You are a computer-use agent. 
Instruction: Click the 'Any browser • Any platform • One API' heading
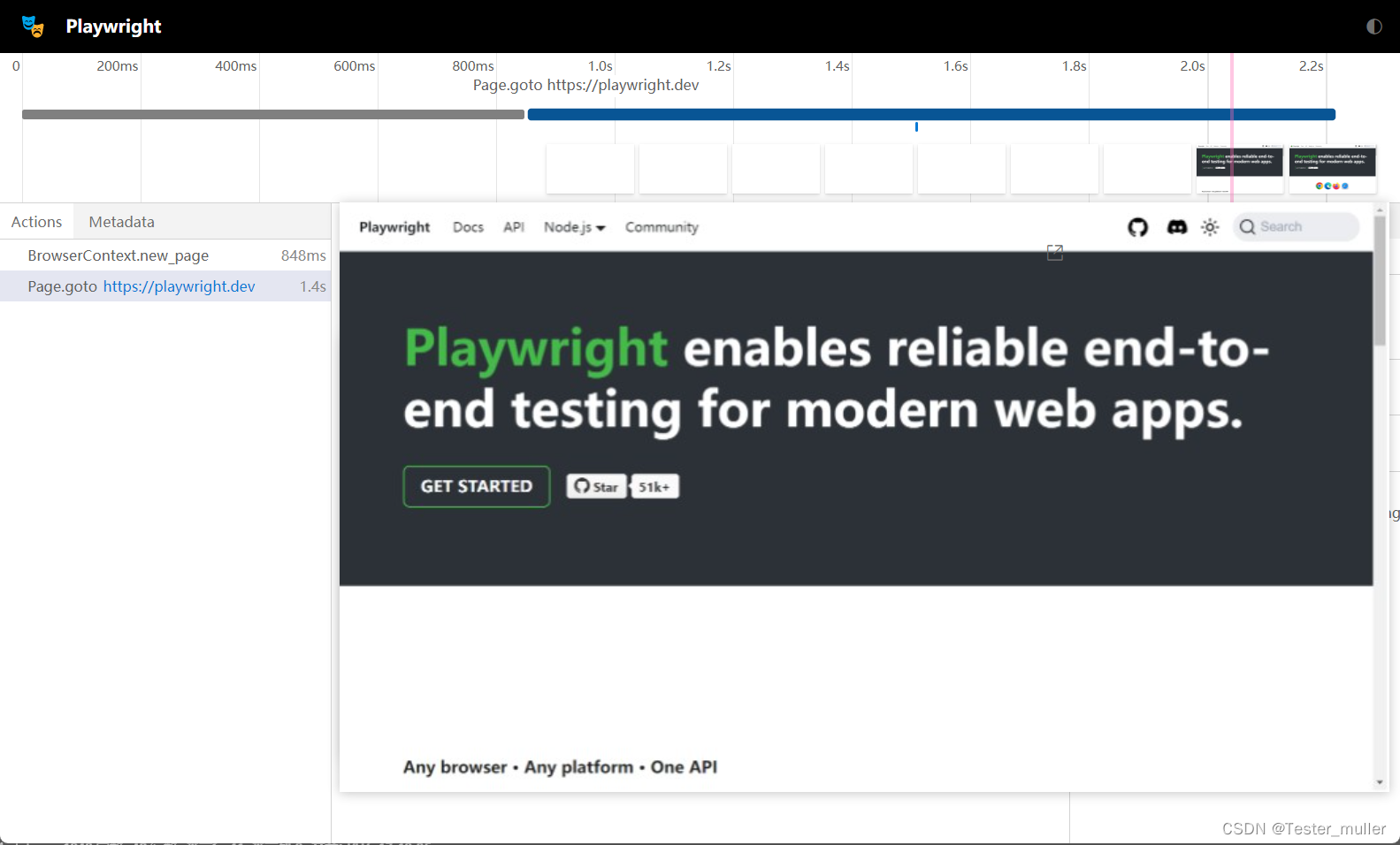click(560, 767)
